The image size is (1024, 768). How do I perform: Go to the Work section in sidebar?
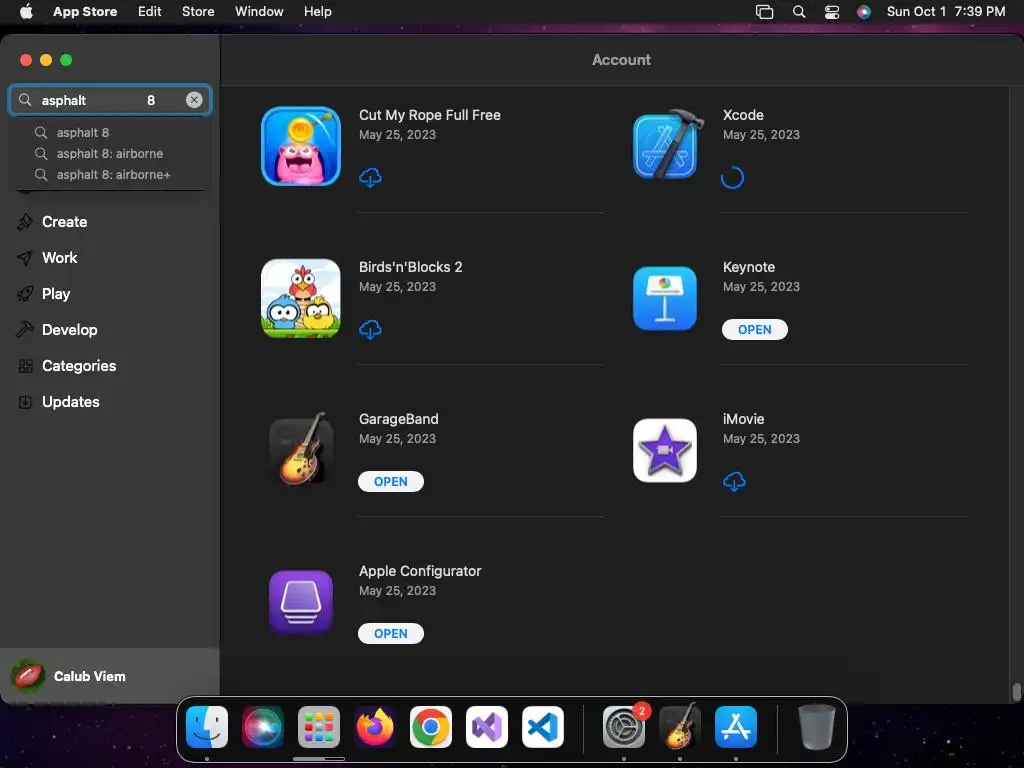(x=59, y=258)
